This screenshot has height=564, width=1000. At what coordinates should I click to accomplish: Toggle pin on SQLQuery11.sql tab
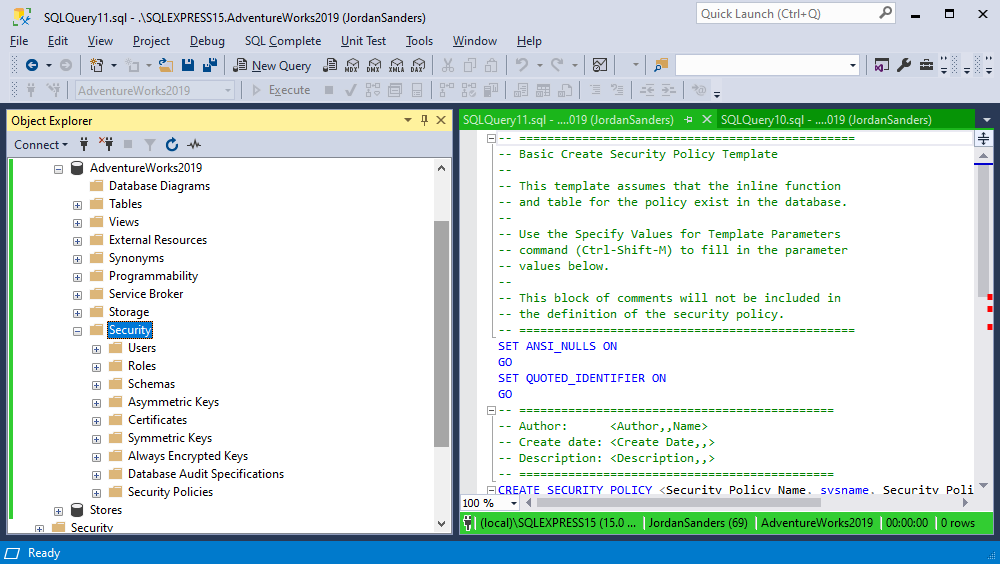coord(688,119)
